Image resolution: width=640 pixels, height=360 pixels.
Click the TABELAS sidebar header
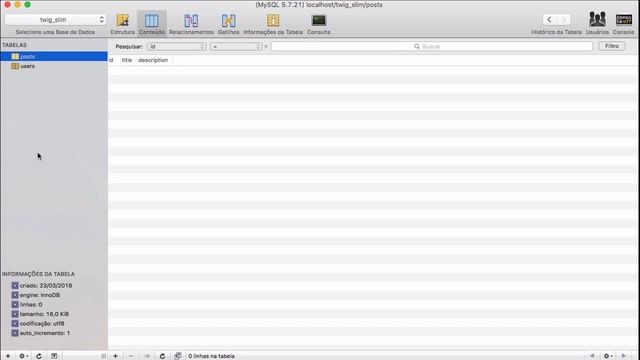[x=14, y=45]
